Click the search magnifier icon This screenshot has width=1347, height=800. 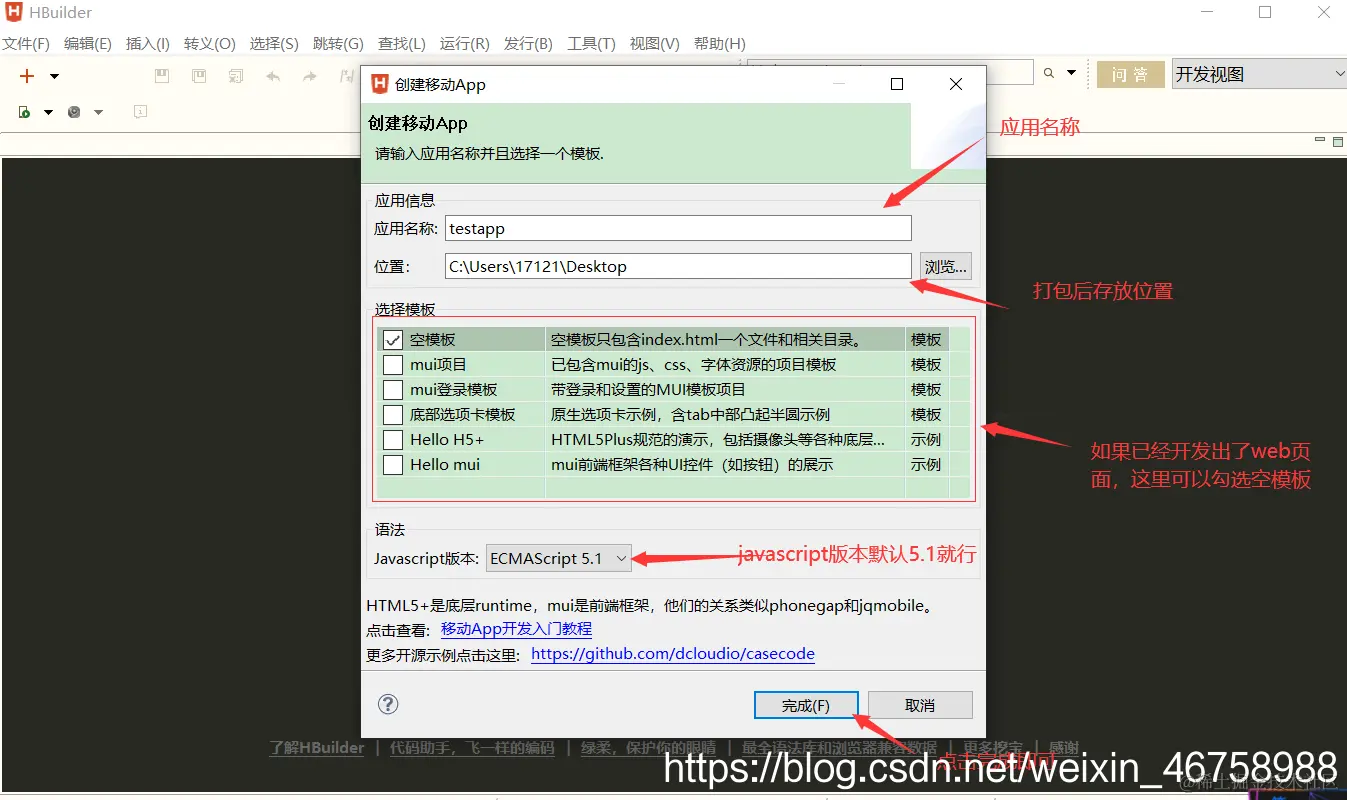click(1049, 73)
